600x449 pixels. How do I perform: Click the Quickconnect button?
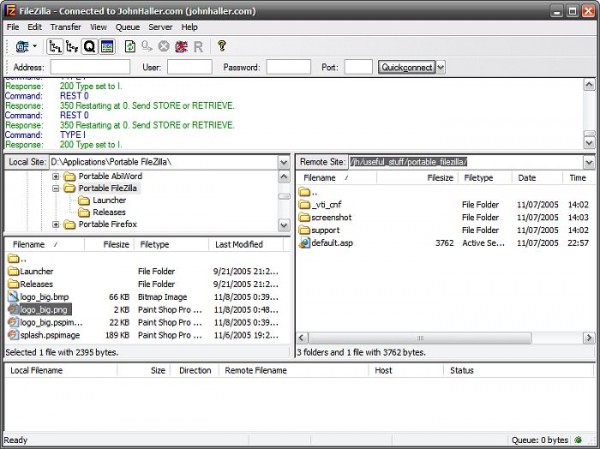405,67
